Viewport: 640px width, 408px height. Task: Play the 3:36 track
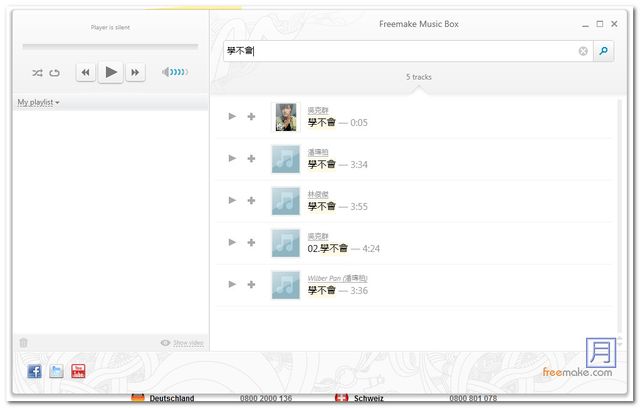(x=232, y=284)
